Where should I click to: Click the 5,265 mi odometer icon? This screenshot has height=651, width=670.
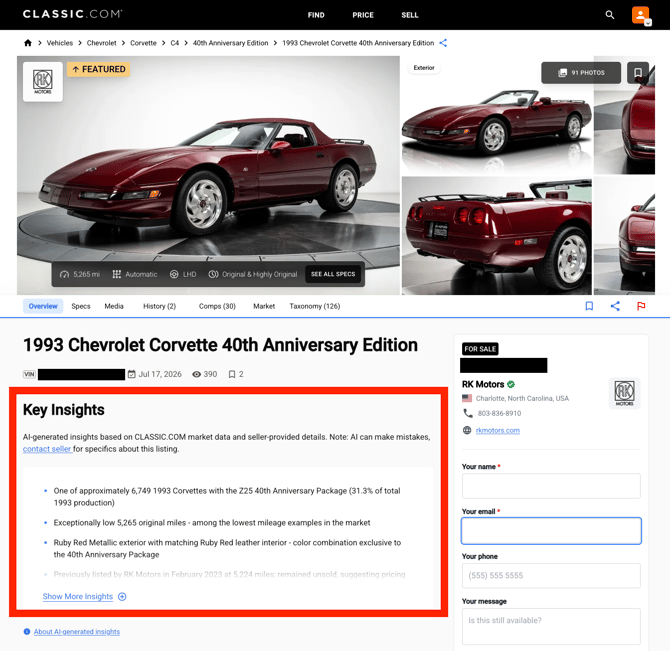coord(64,274)
